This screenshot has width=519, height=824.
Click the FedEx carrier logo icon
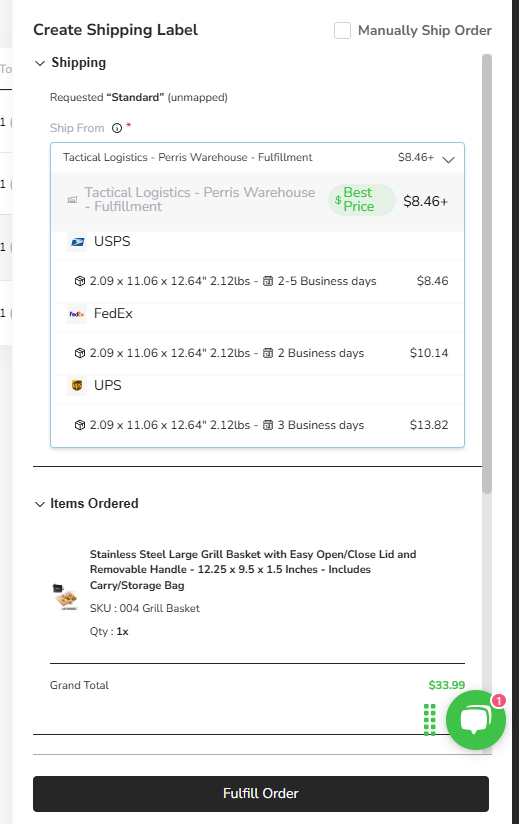(x=77, y=314)
